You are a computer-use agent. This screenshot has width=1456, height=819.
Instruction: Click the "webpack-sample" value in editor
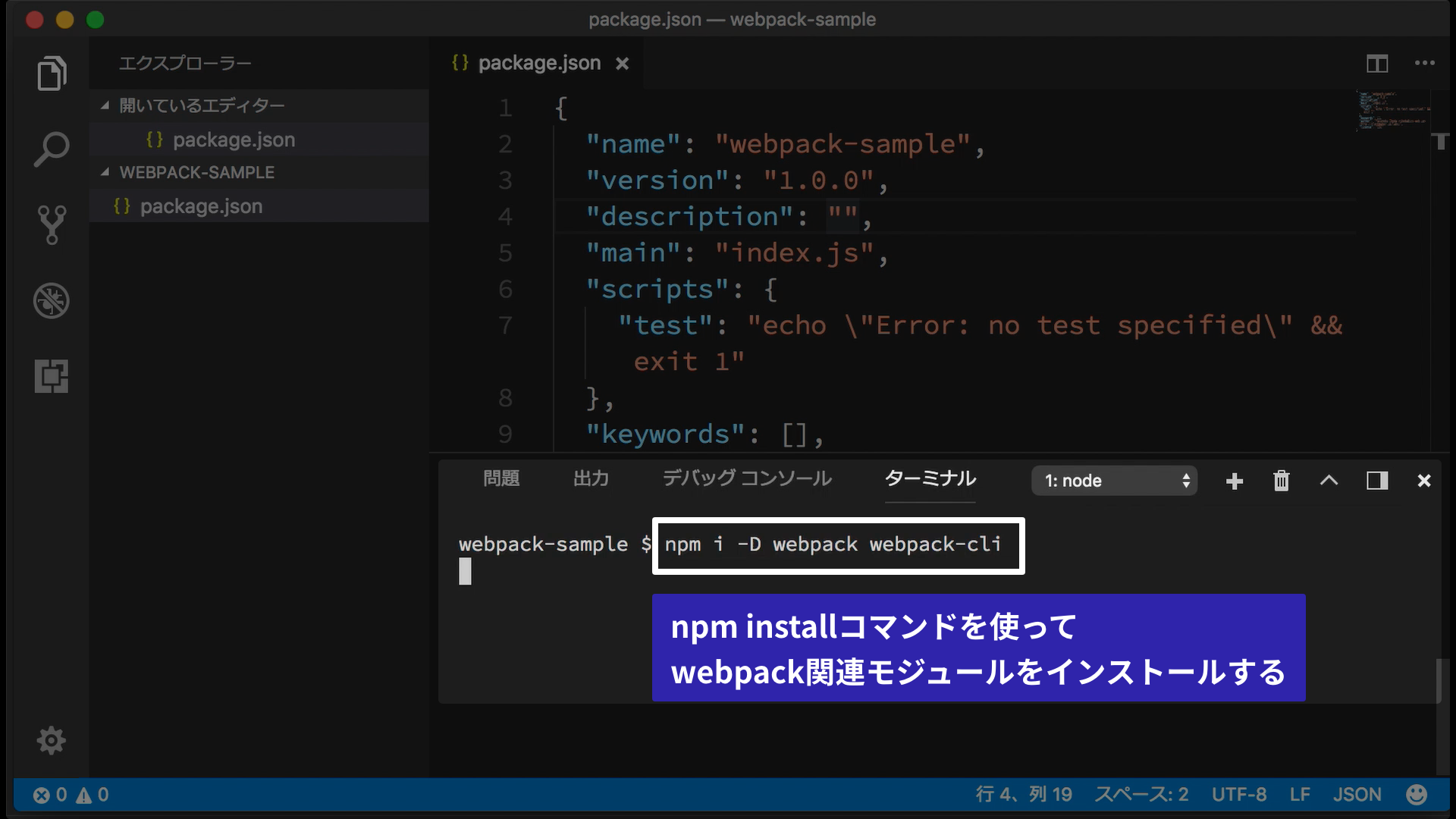pos(843,144)
